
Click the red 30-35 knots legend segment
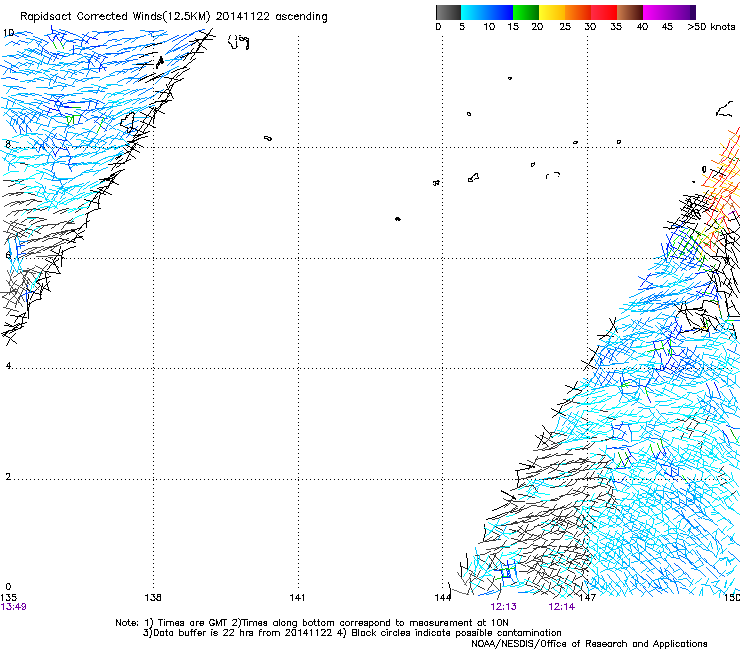(604, 12)
